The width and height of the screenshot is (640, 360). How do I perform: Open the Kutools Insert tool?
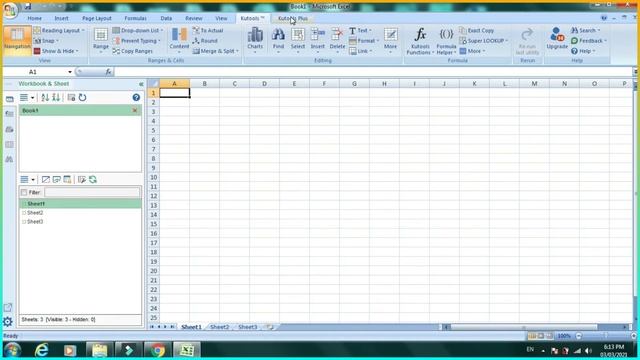click(x=318, y=40)
